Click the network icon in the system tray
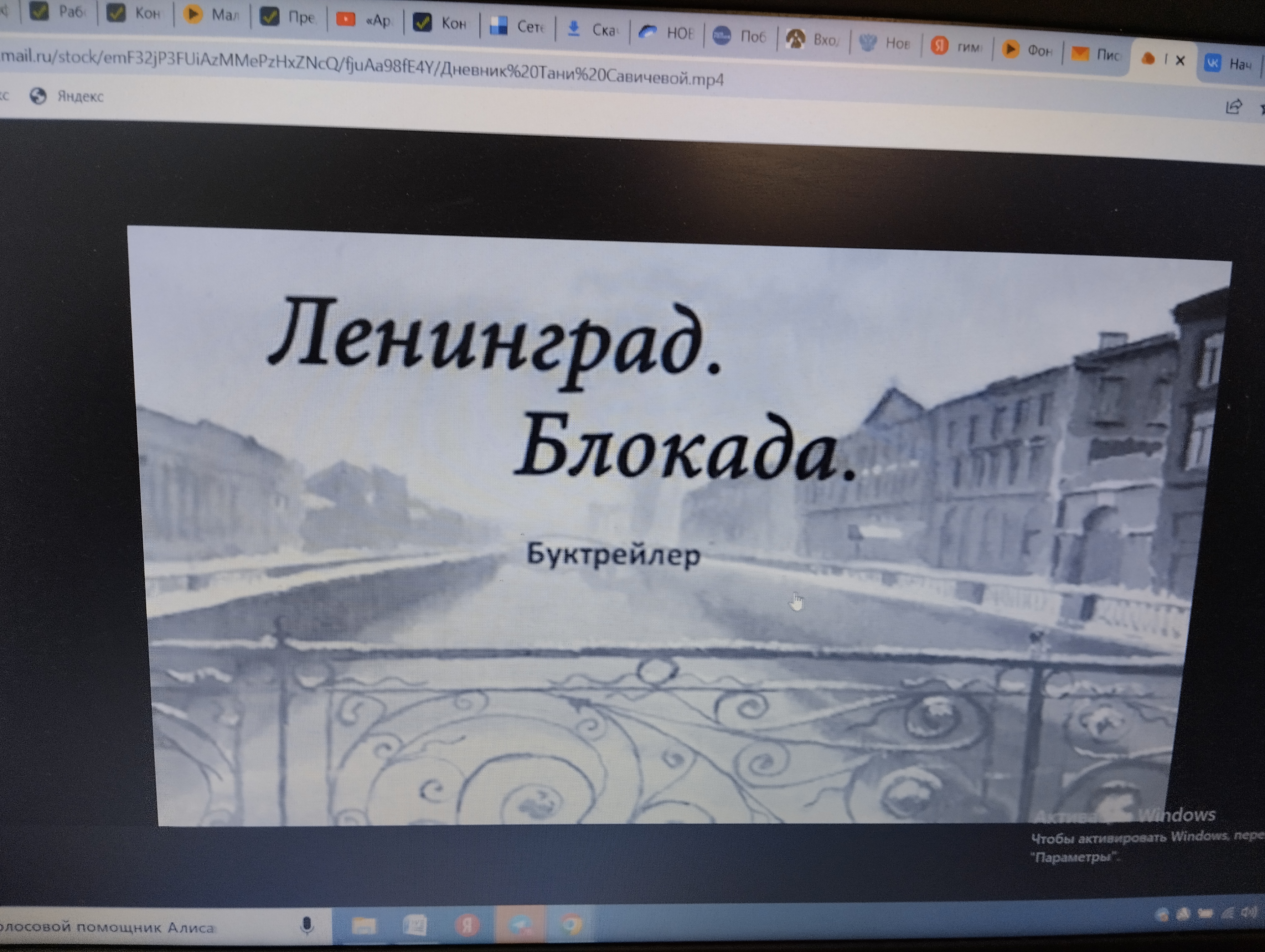 pos(1227,913)
